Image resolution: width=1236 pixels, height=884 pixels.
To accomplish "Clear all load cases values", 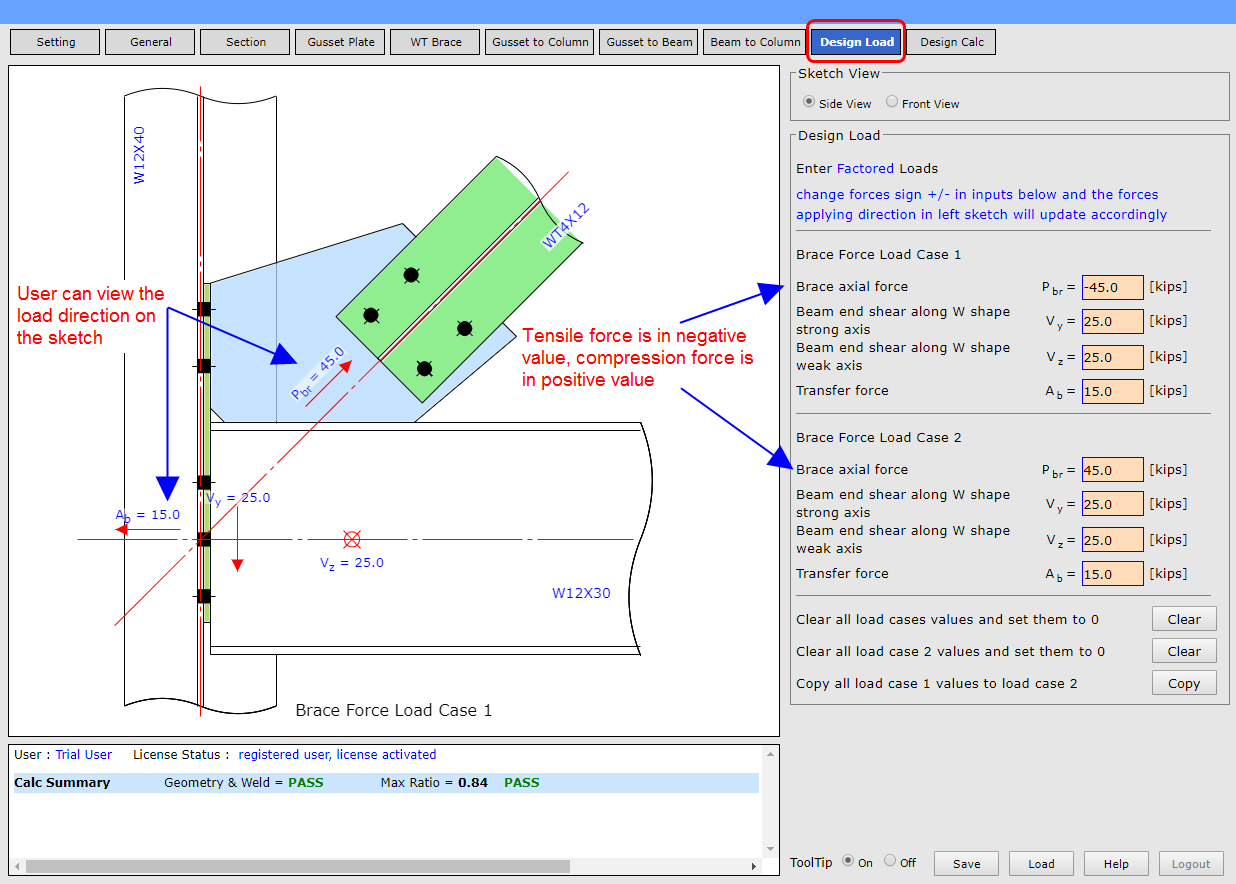I will pos(1184,618).
